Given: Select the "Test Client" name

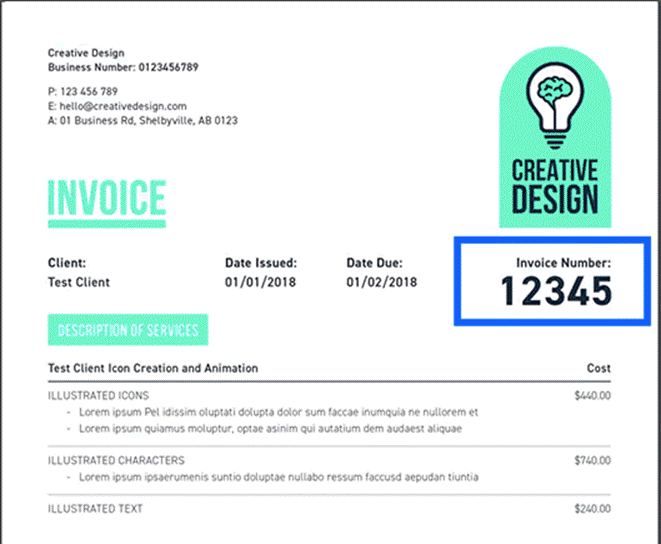Looking at the screenshot, I should click(79, 282).
